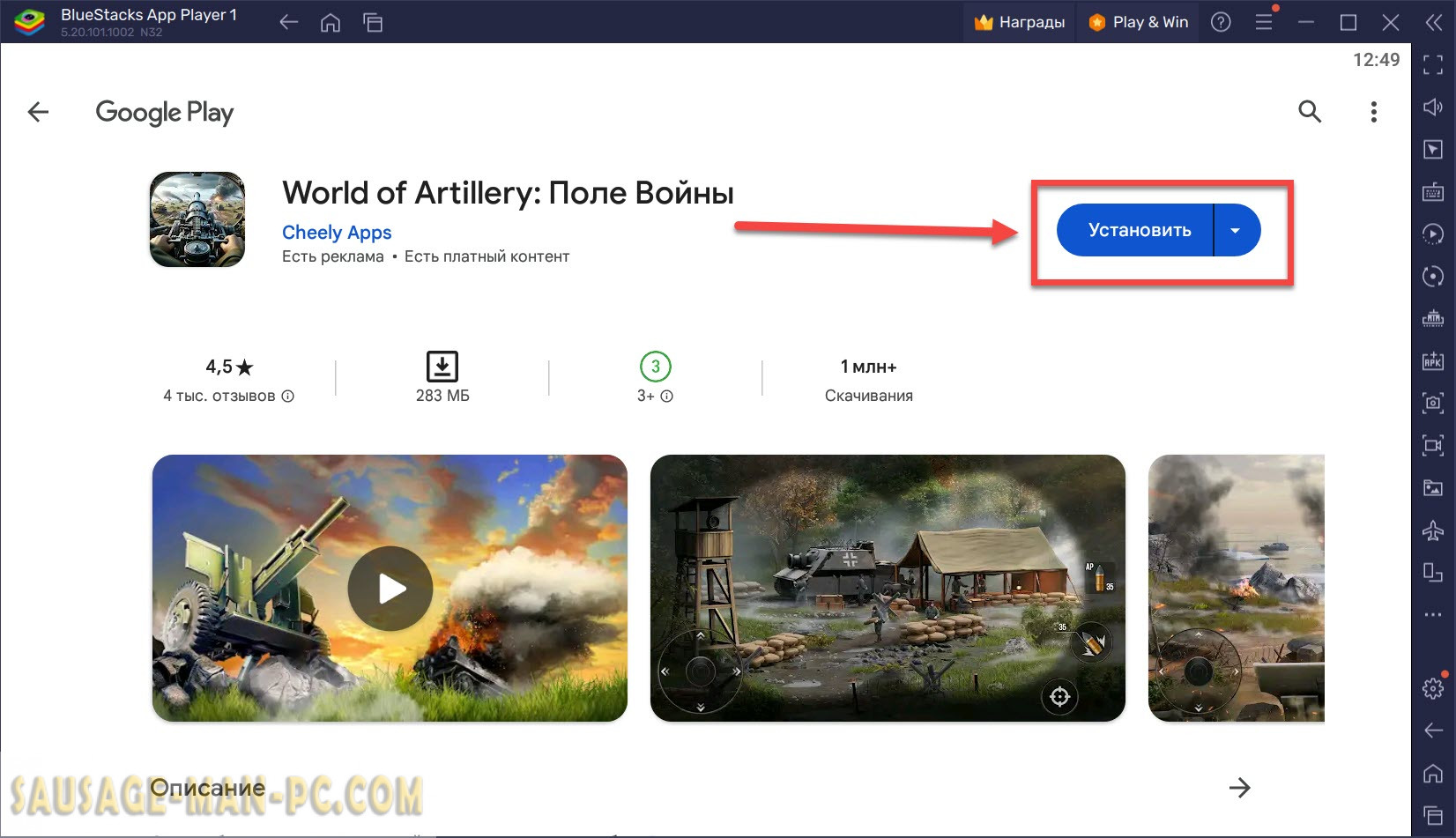The image size is (1456, 838).
Task: Click the Google Play logo
Action: pyautogui.click(x=165, y=113)
